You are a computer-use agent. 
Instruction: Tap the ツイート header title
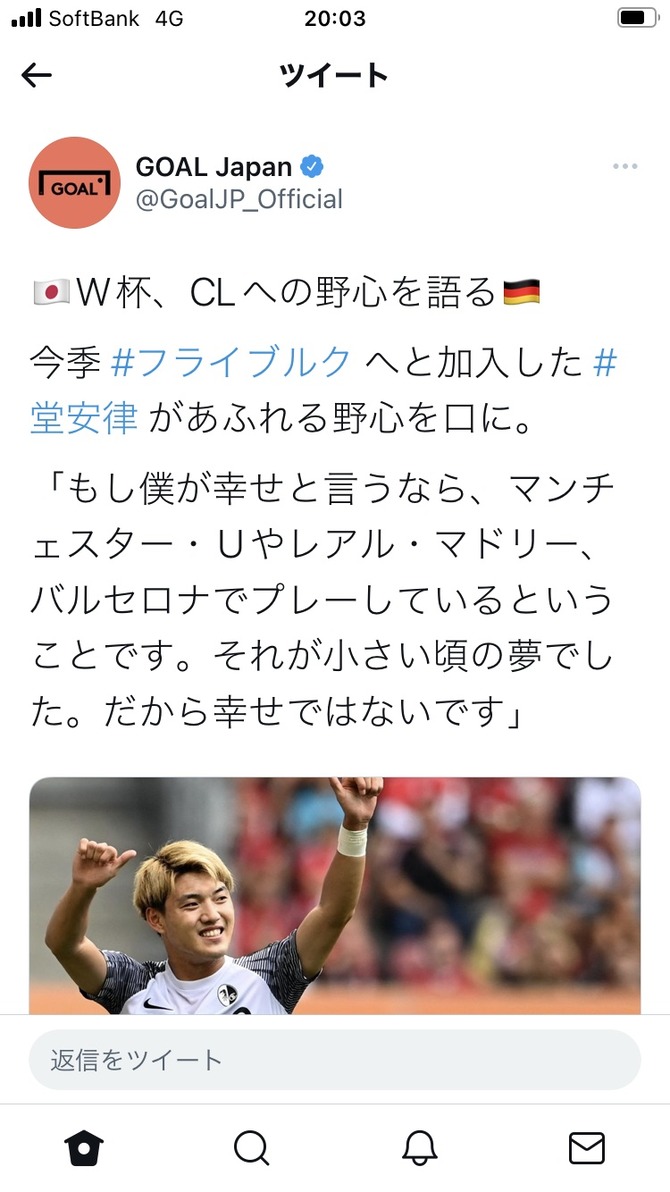[x=334, y=74]
